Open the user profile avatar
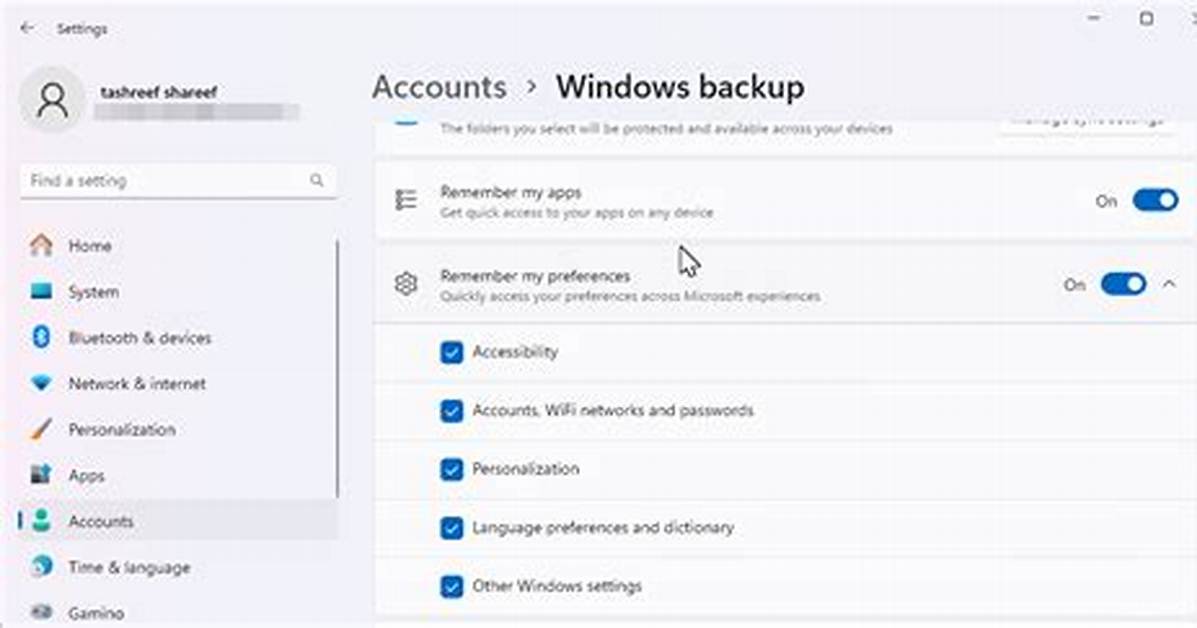Viewport: 1197px width, 628px height. point(52,99)
